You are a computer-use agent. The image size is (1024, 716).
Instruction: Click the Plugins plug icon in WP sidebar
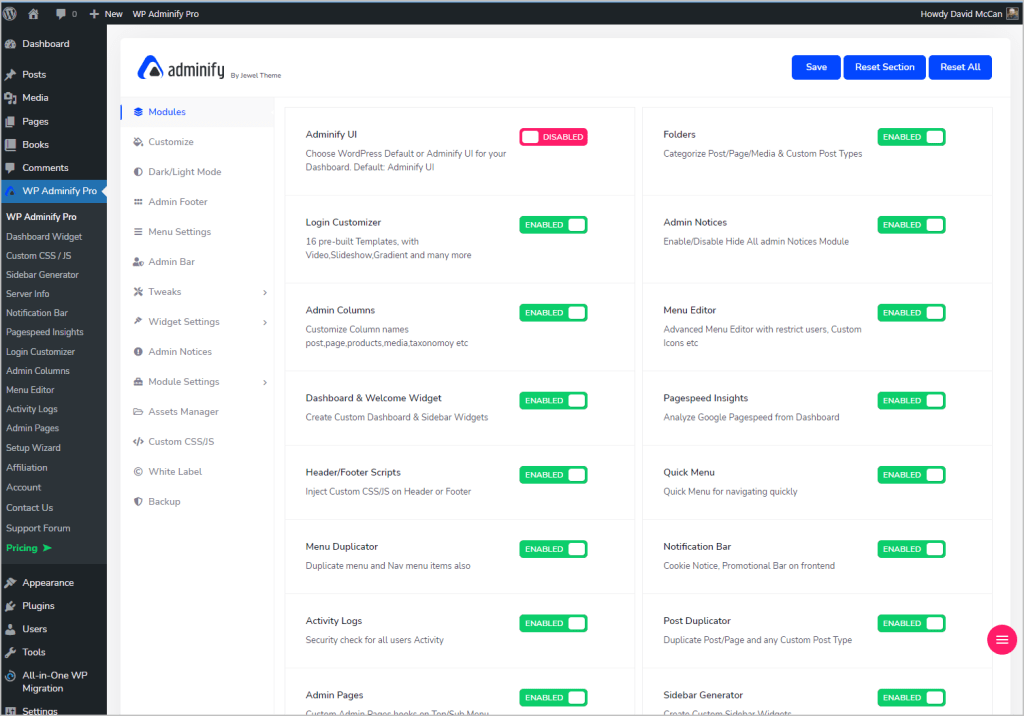click(10, 606)
